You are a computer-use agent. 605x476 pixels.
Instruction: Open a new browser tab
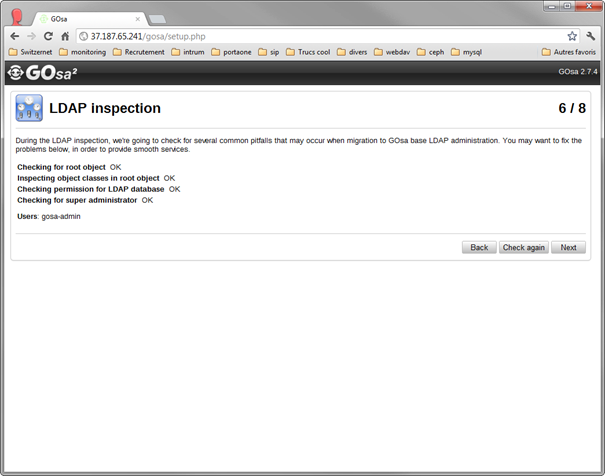(x=157, y=19)
